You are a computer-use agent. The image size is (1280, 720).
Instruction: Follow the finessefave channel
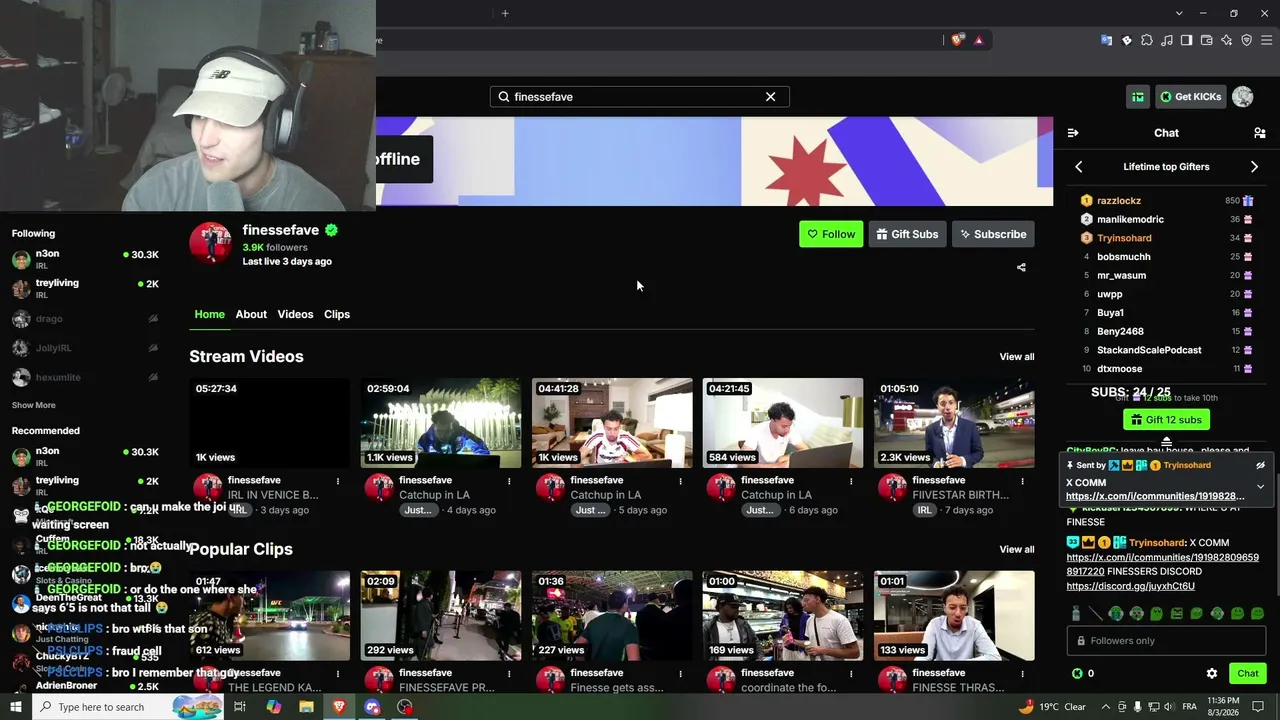pos(831,234)
